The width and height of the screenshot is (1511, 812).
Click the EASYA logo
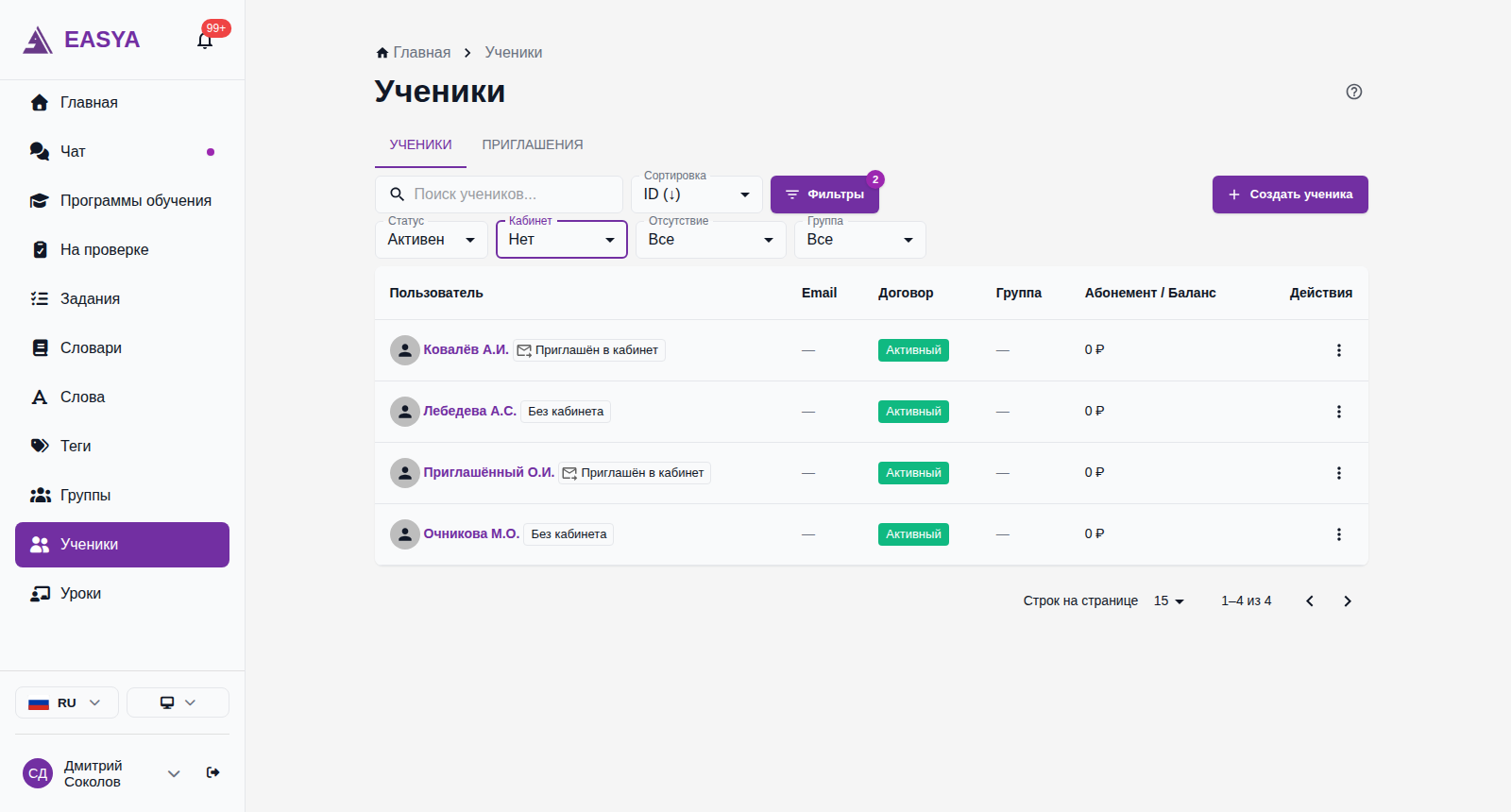81,40
